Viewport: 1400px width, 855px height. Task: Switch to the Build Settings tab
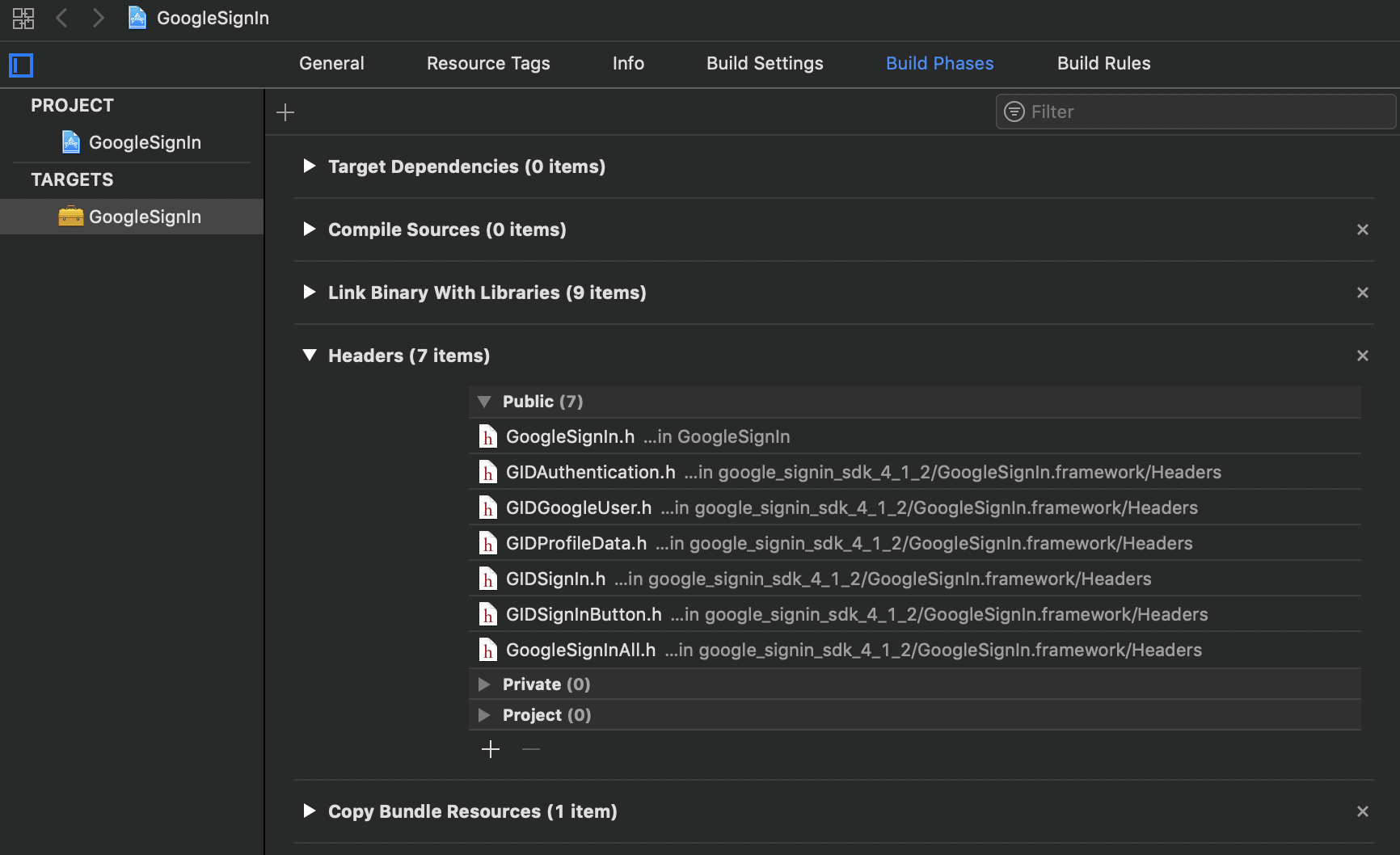coord(765,63)
